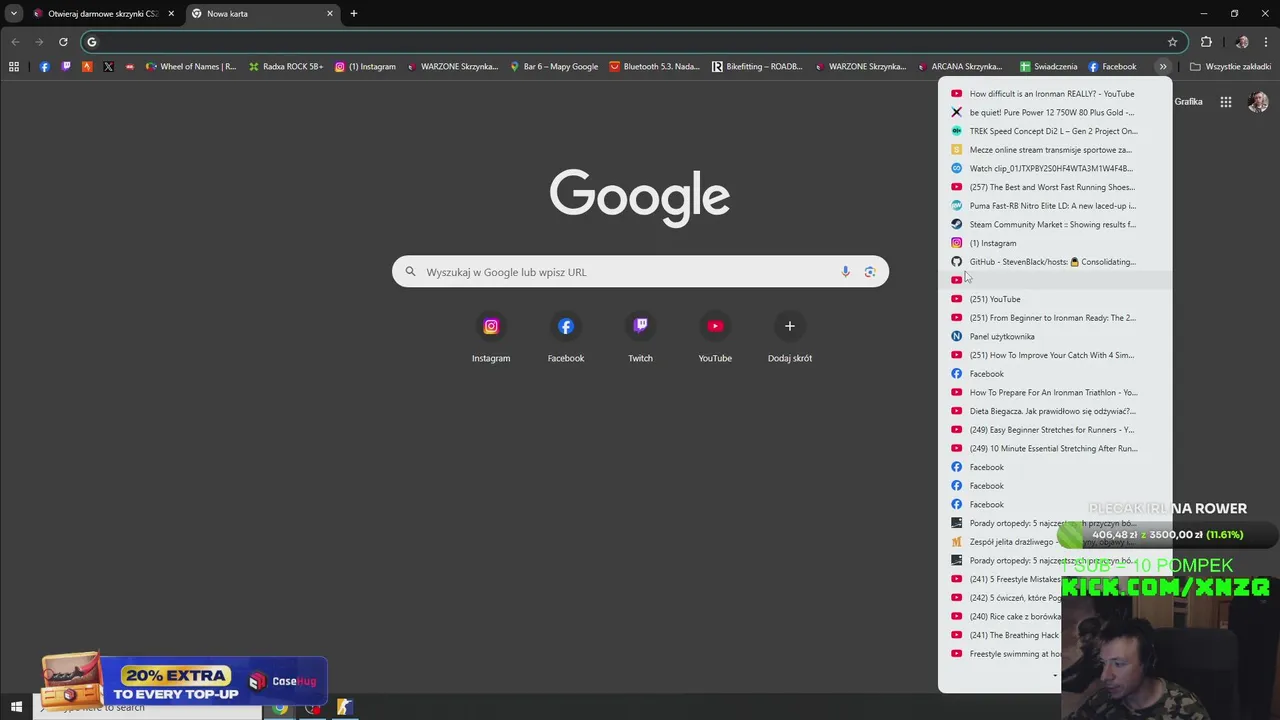
Task: Open the (1) Instagram bookmark in bookmarks bar
Action: tap(365, 67)
